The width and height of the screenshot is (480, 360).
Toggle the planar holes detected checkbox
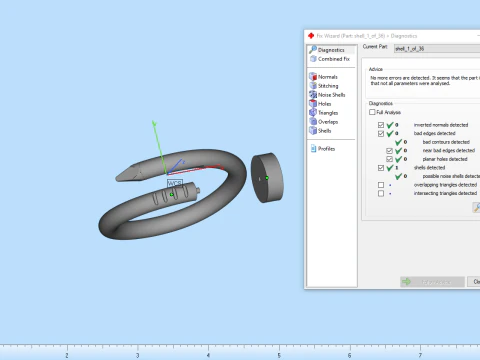coord(389,159)
